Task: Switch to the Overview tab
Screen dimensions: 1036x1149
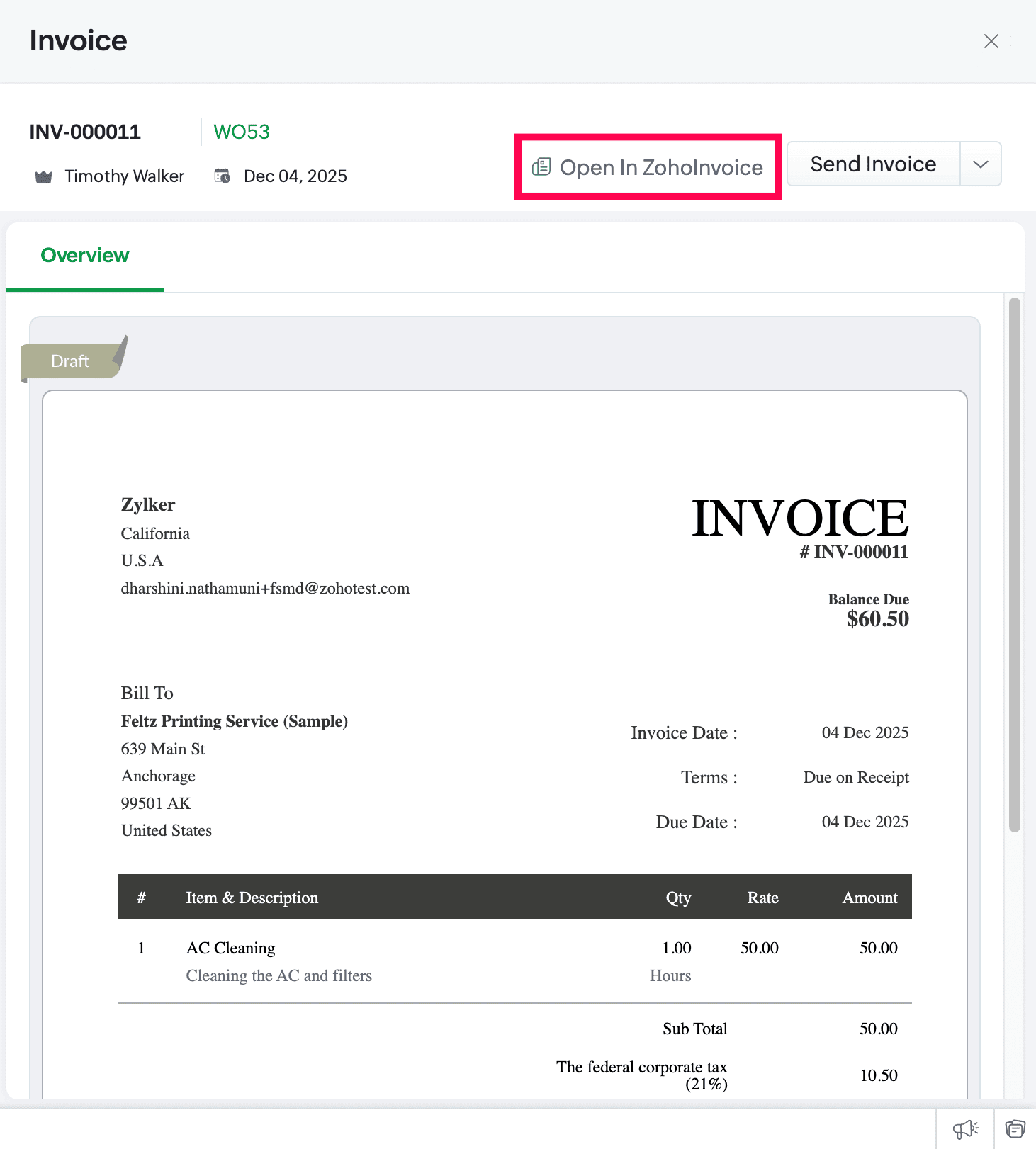Action: (85, 256)
